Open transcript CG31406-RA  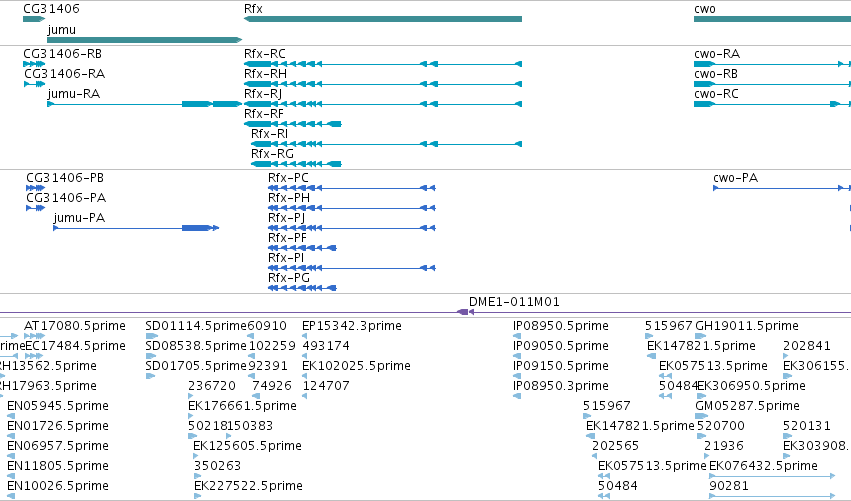click(64, 74)
